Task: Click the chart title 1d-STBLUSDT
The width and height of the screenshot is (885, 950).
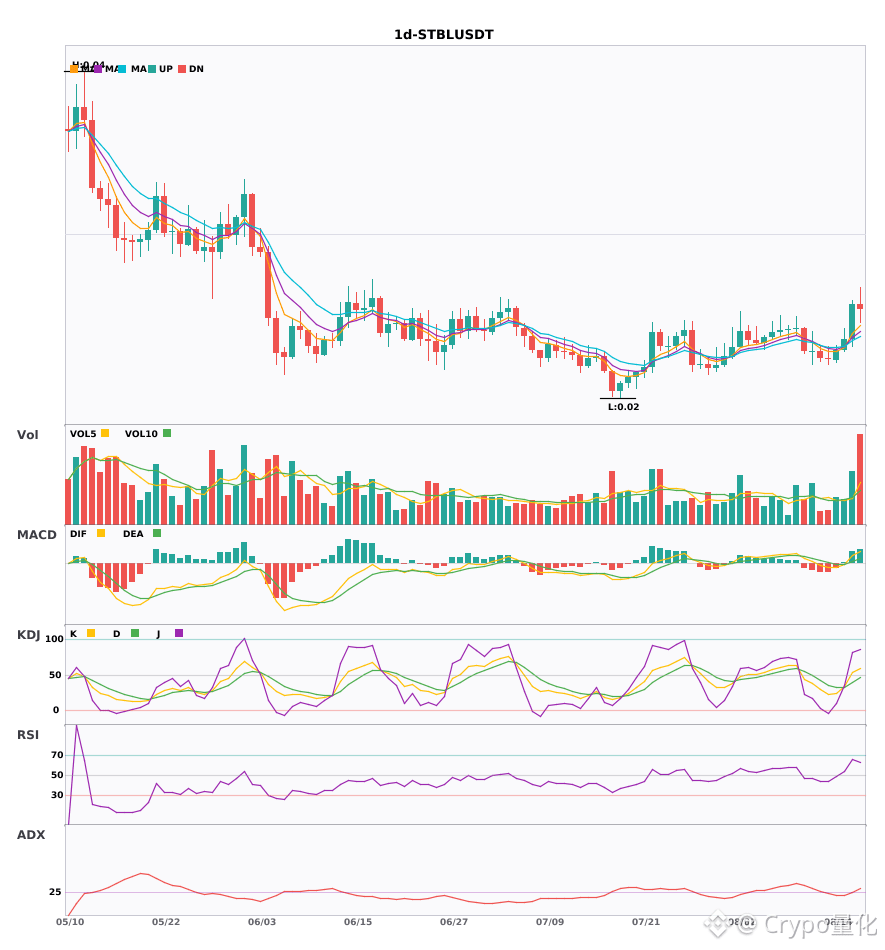Action: tap(443, 35)
